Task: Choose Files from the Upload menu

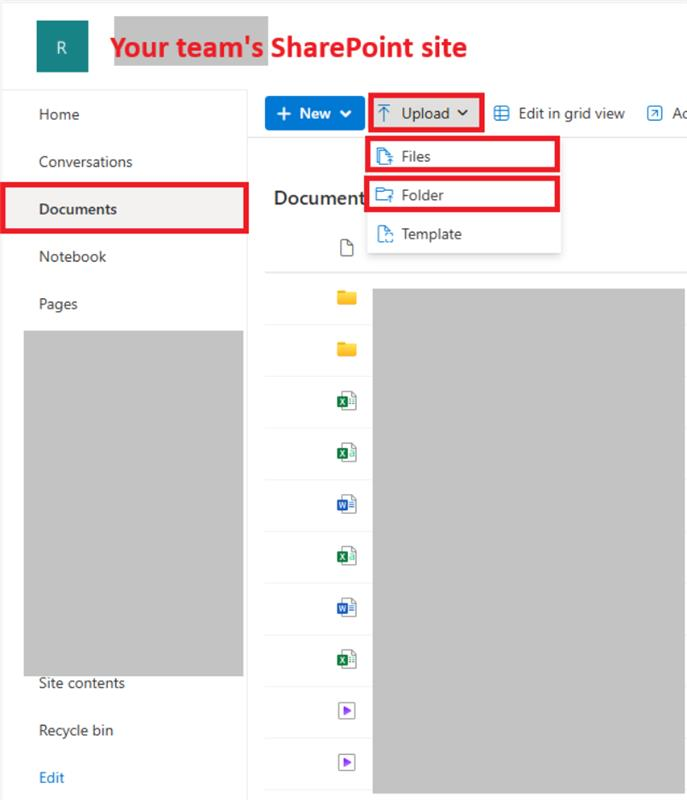Action: coord(463,155)
